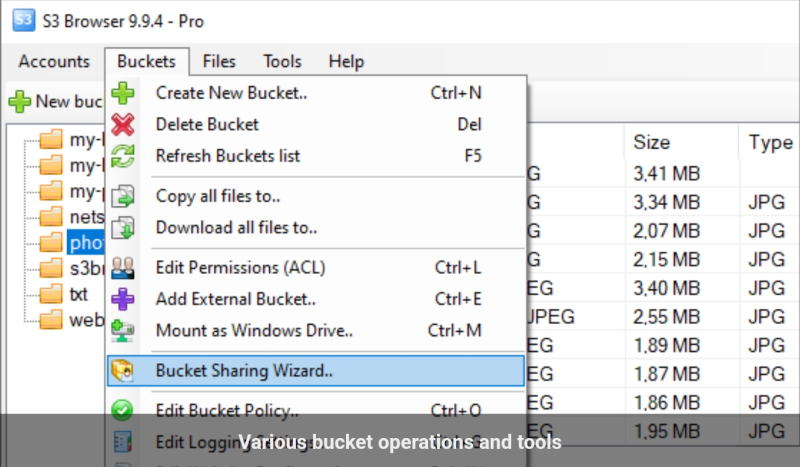
Task: Click the 1,87 MB size cell
Action: [666, 374]
